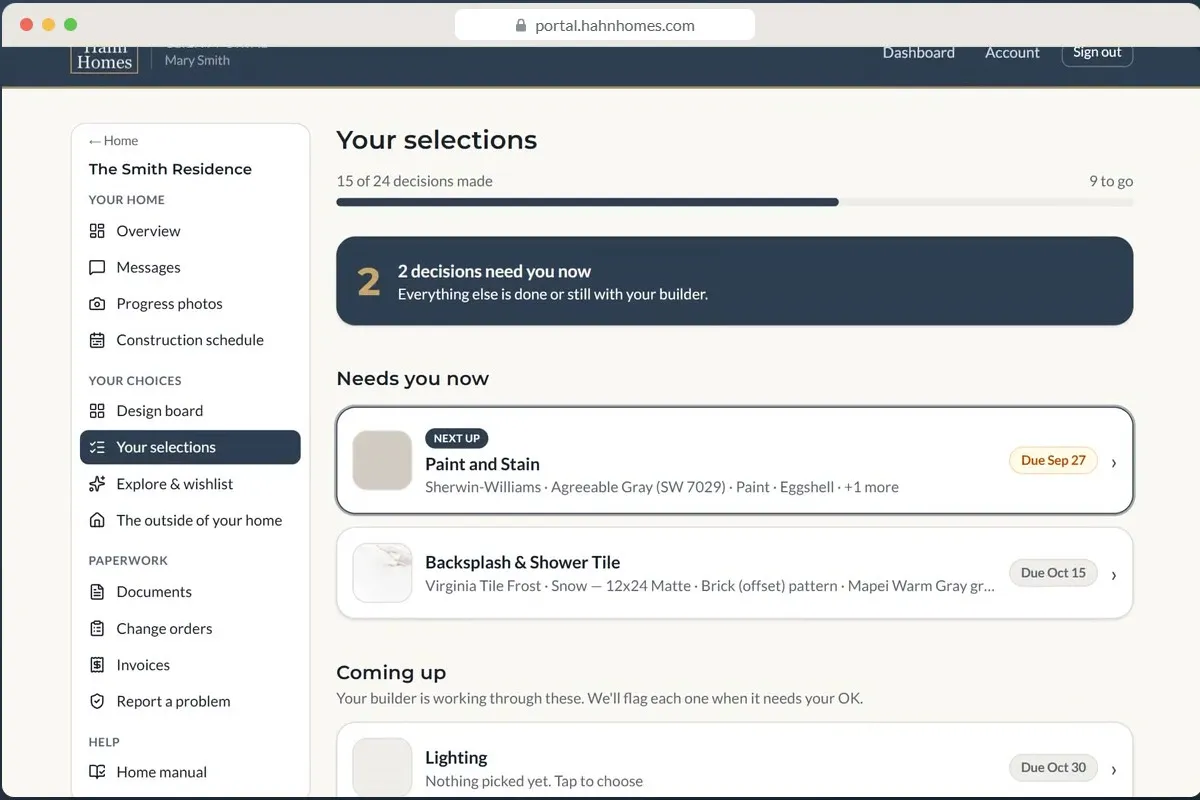Screen dimensions: 1200x800
Task: Click the Backsplash & Shower Tile thumbnail
Action: (x=382, y=573)
